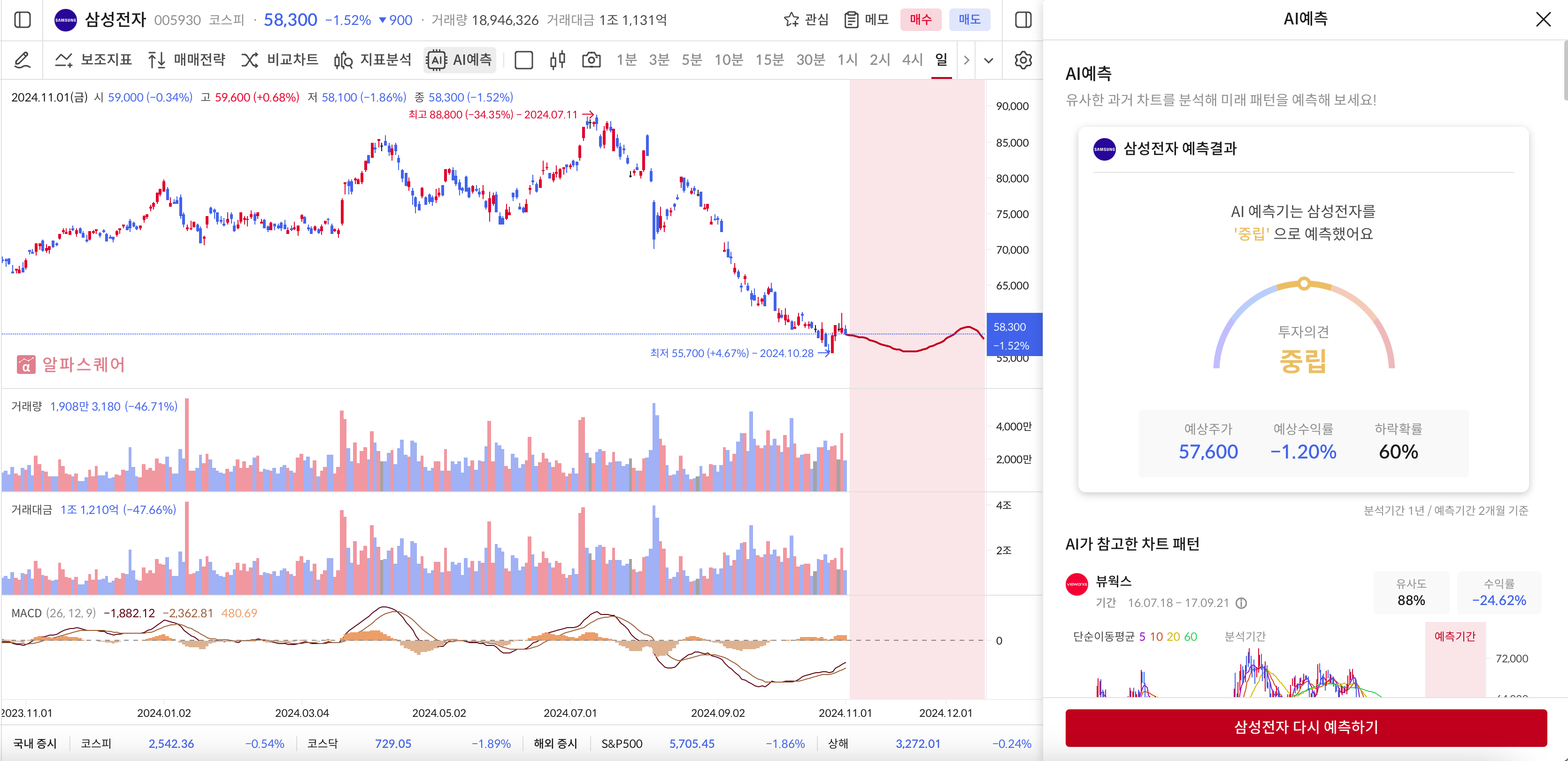Open 비교차트 comparison chart
Viewport: 1568px width, 761px height.
(x=279, y=60)
